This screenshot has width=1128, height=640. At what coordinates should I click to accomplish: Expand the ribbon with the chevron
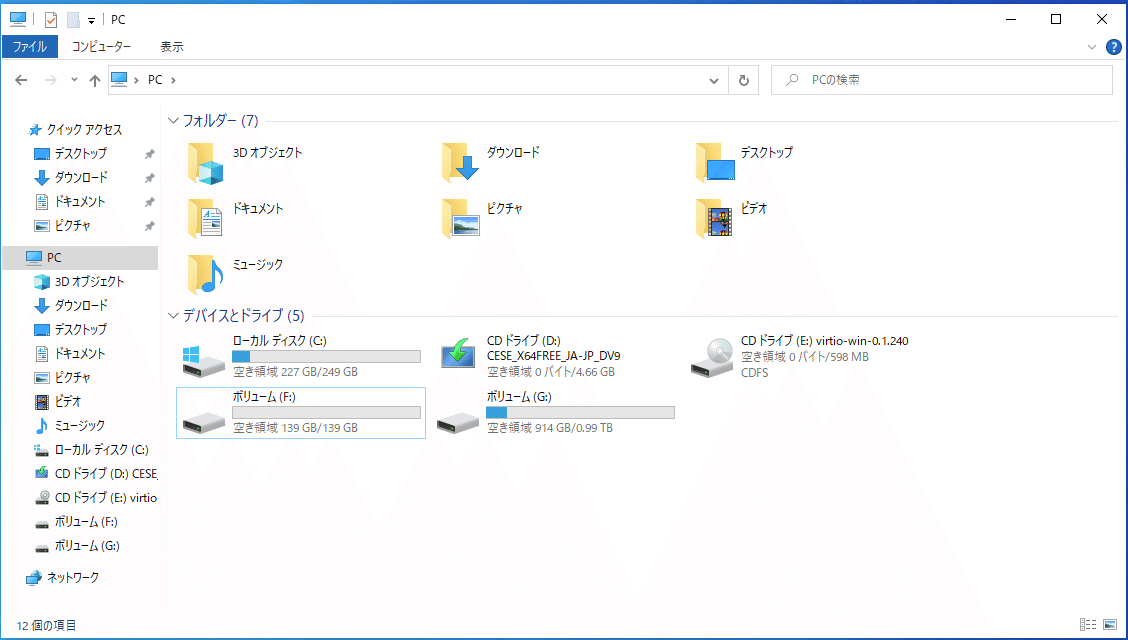(x=1092, y=47)
